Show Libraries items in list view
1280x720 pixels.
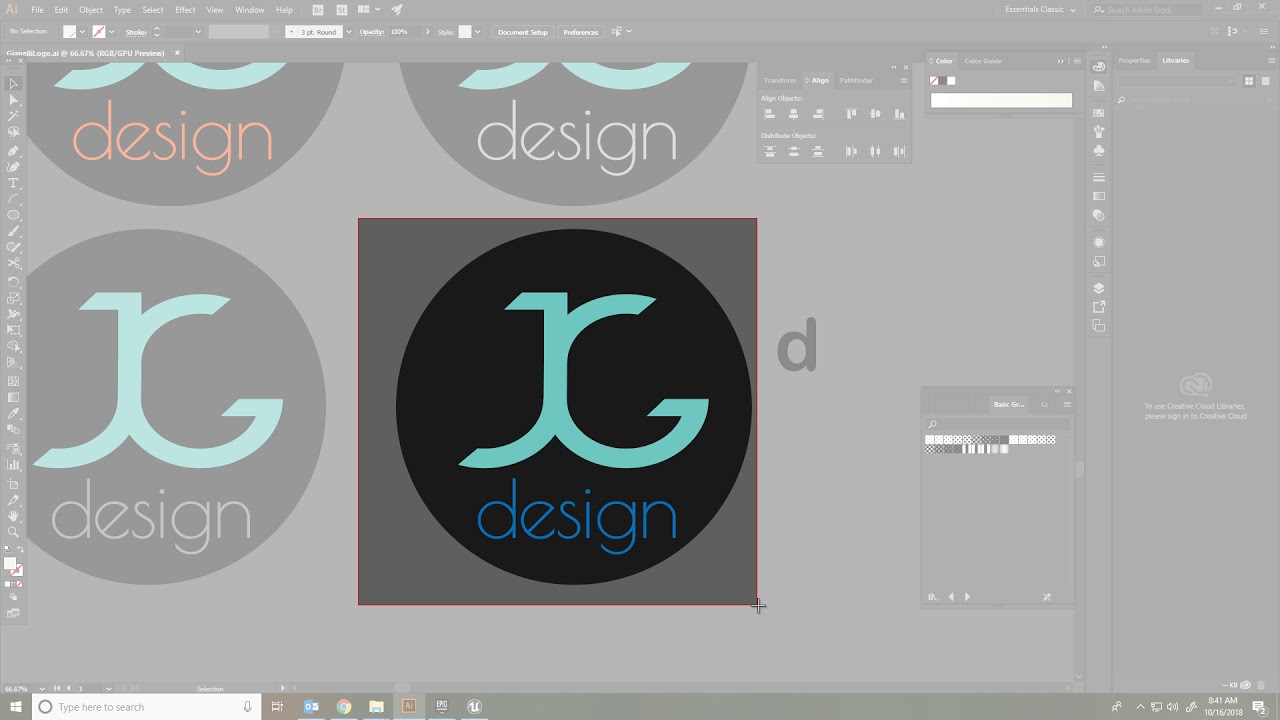point(1264,81)
